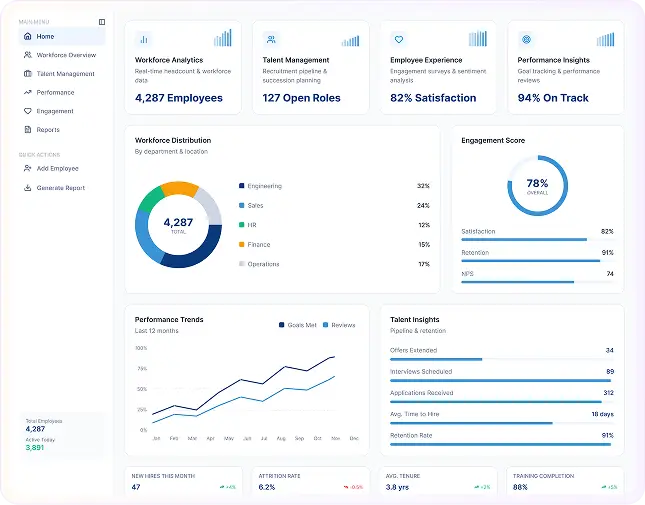Click the Satisfaction progress bar
The image size is (645, 505).
click(537, 239)
